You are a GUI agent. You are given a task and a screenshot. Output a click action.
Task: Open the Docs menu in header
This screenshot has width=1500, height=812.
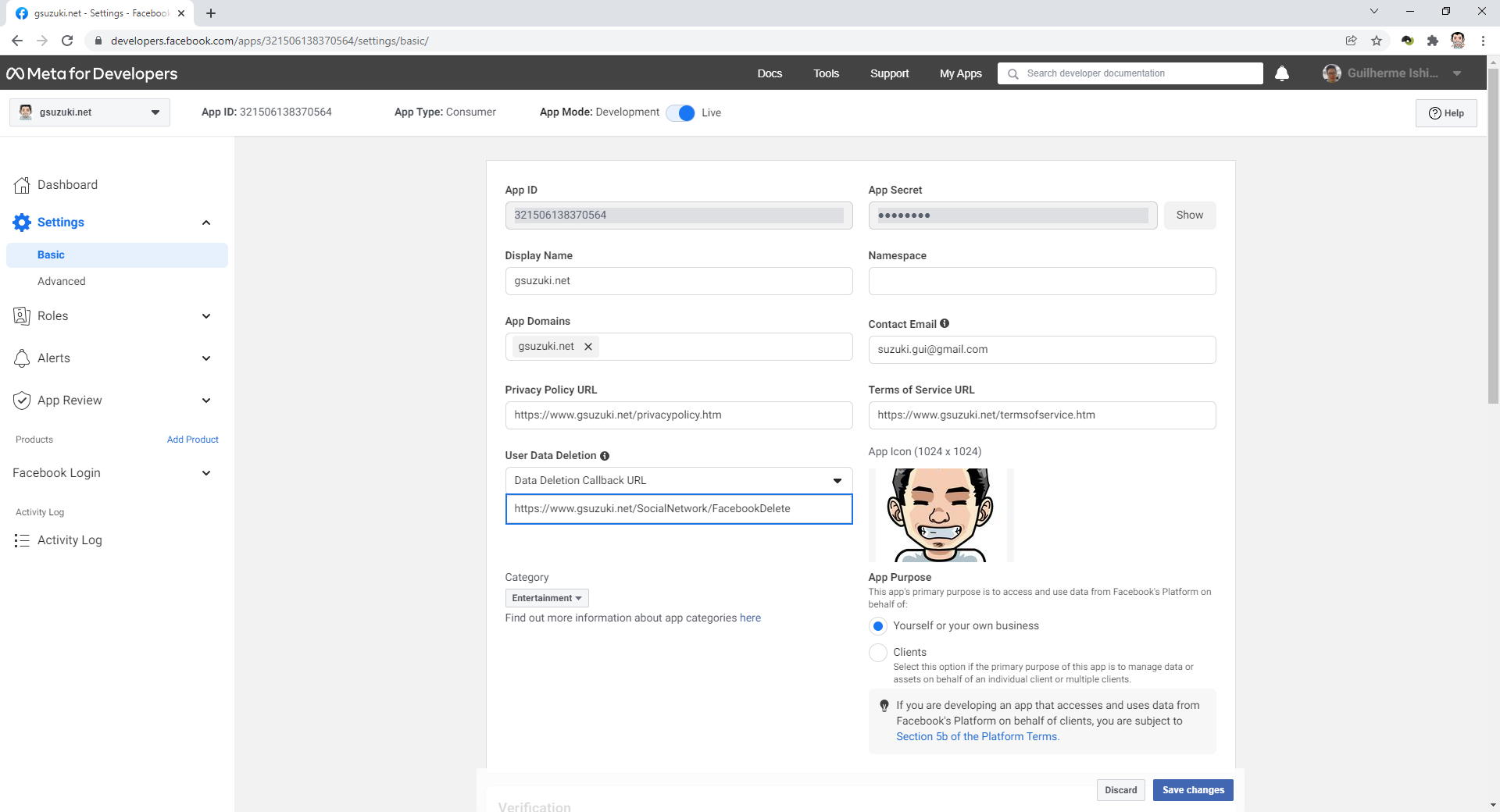[x=769, y=73]
